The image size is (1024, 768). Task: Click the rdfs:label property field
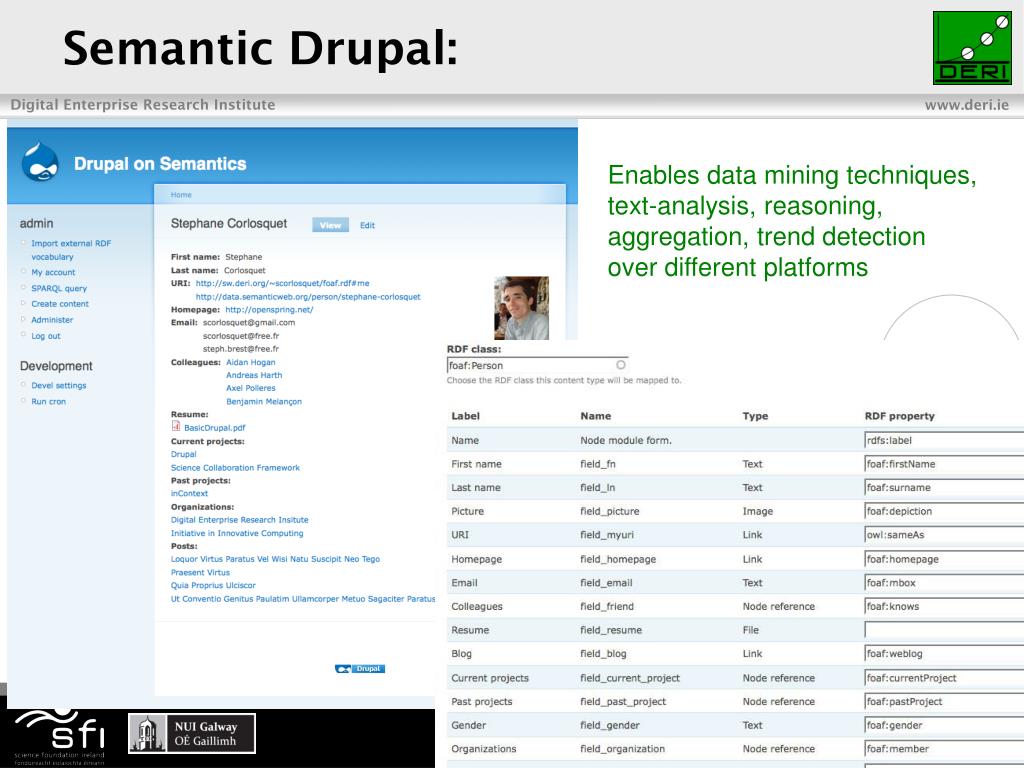tap(944, 440)
